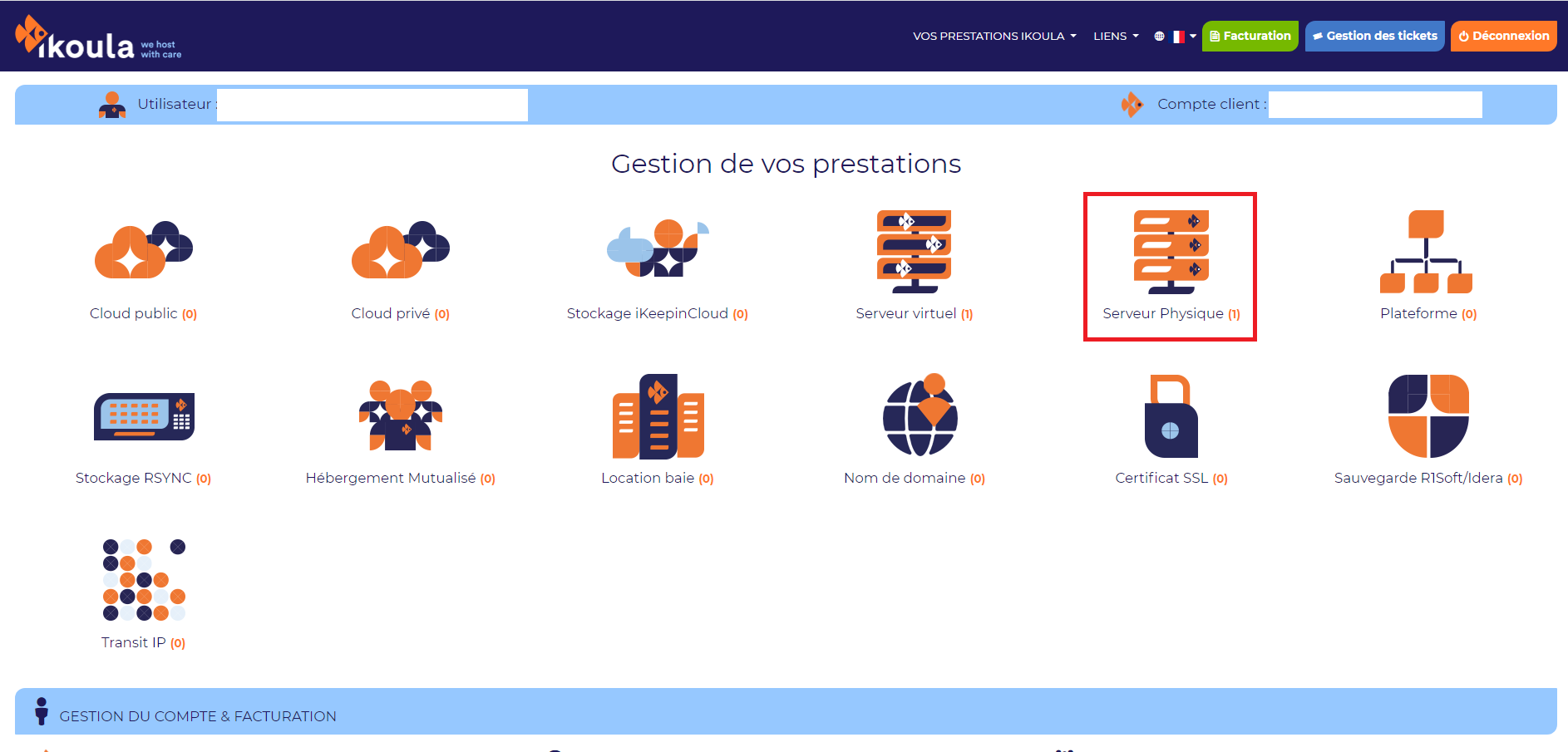This screenshot has width=1568, height=752.
Task: Click the Compte client fish icon
Action: tap(1132, 105)
